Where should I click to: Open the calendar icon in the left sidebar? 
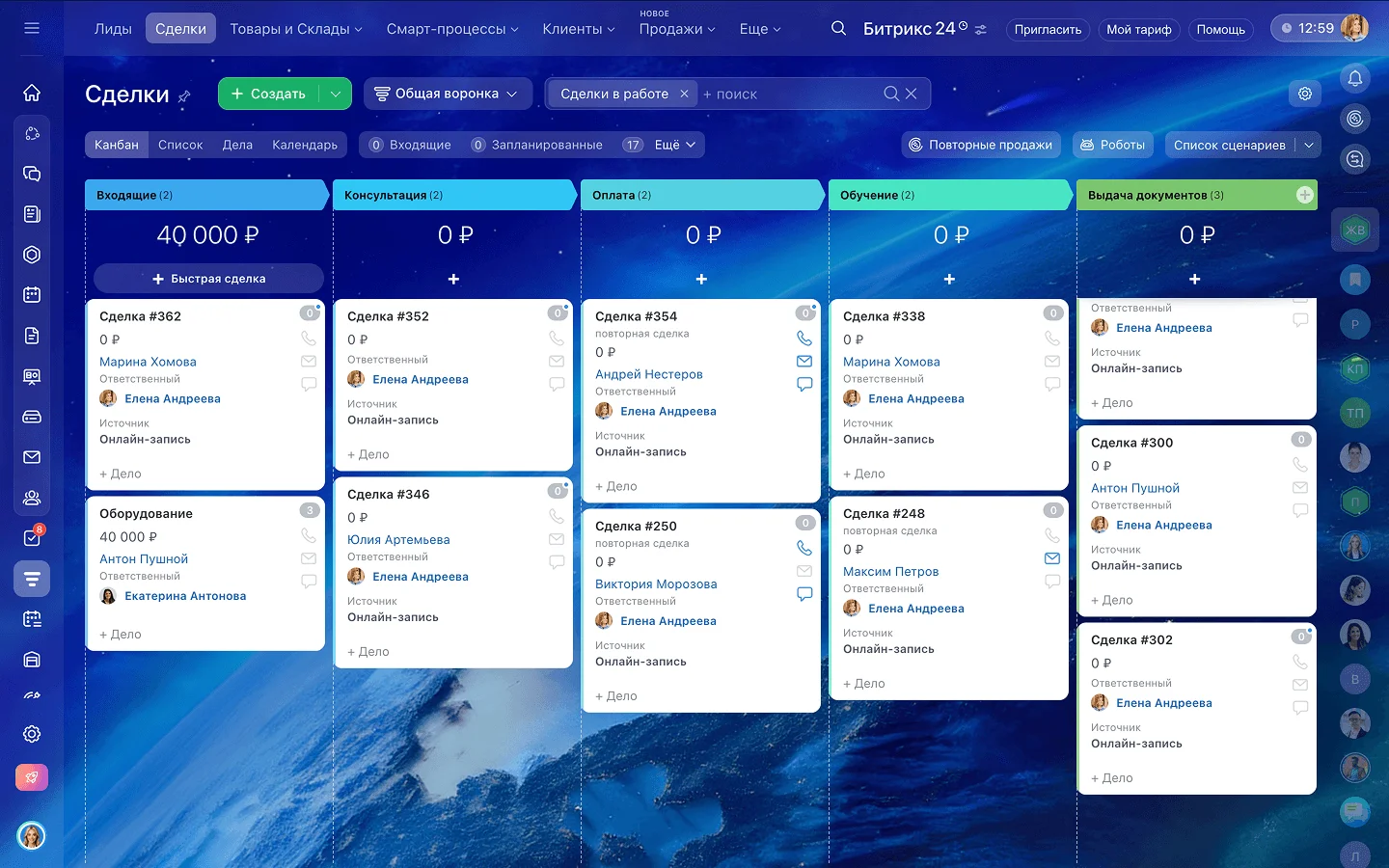tap(32, 295)
